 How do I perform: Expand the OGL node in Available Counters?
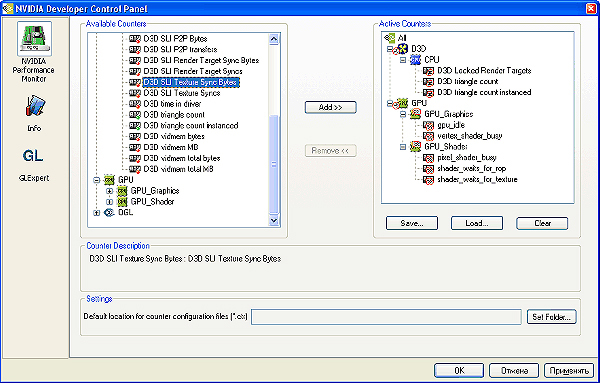pos(96,212)
